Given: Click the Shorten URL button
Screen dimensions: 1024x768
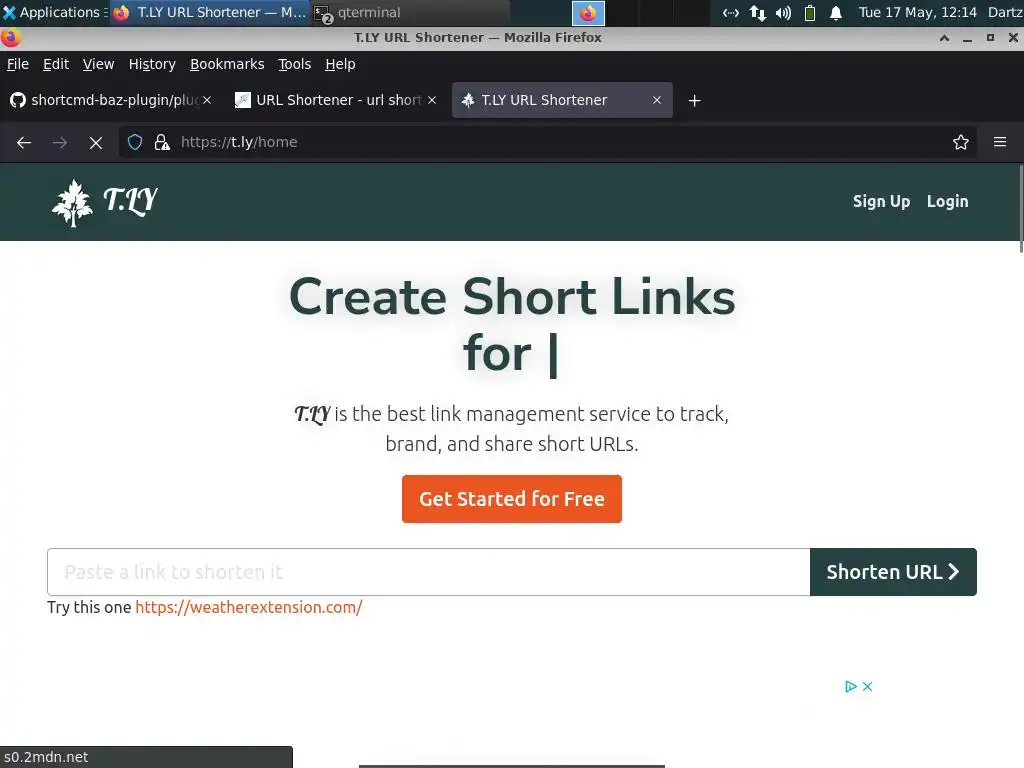Looking at the screenshot, I should pyautogui.click(x=893, y=572).
